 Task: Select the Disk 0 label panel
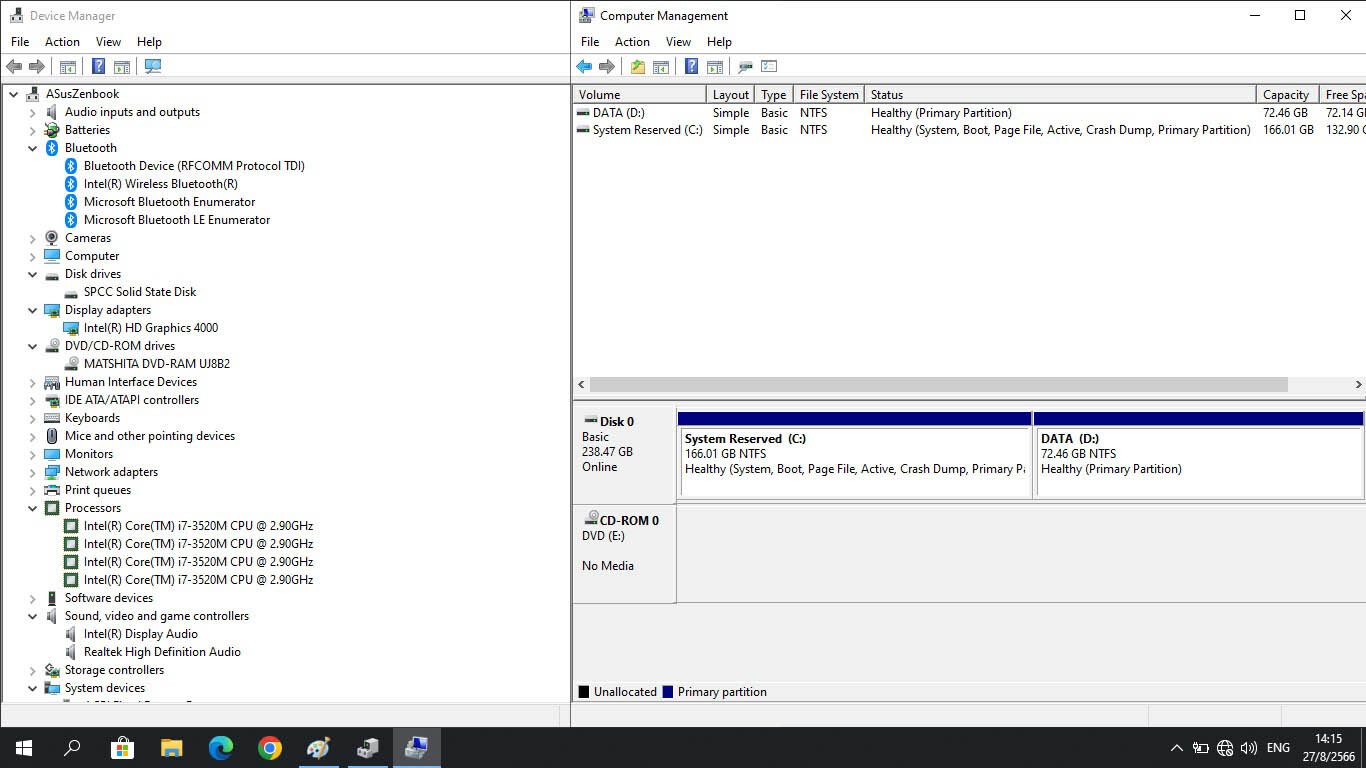tap(624, 454)
